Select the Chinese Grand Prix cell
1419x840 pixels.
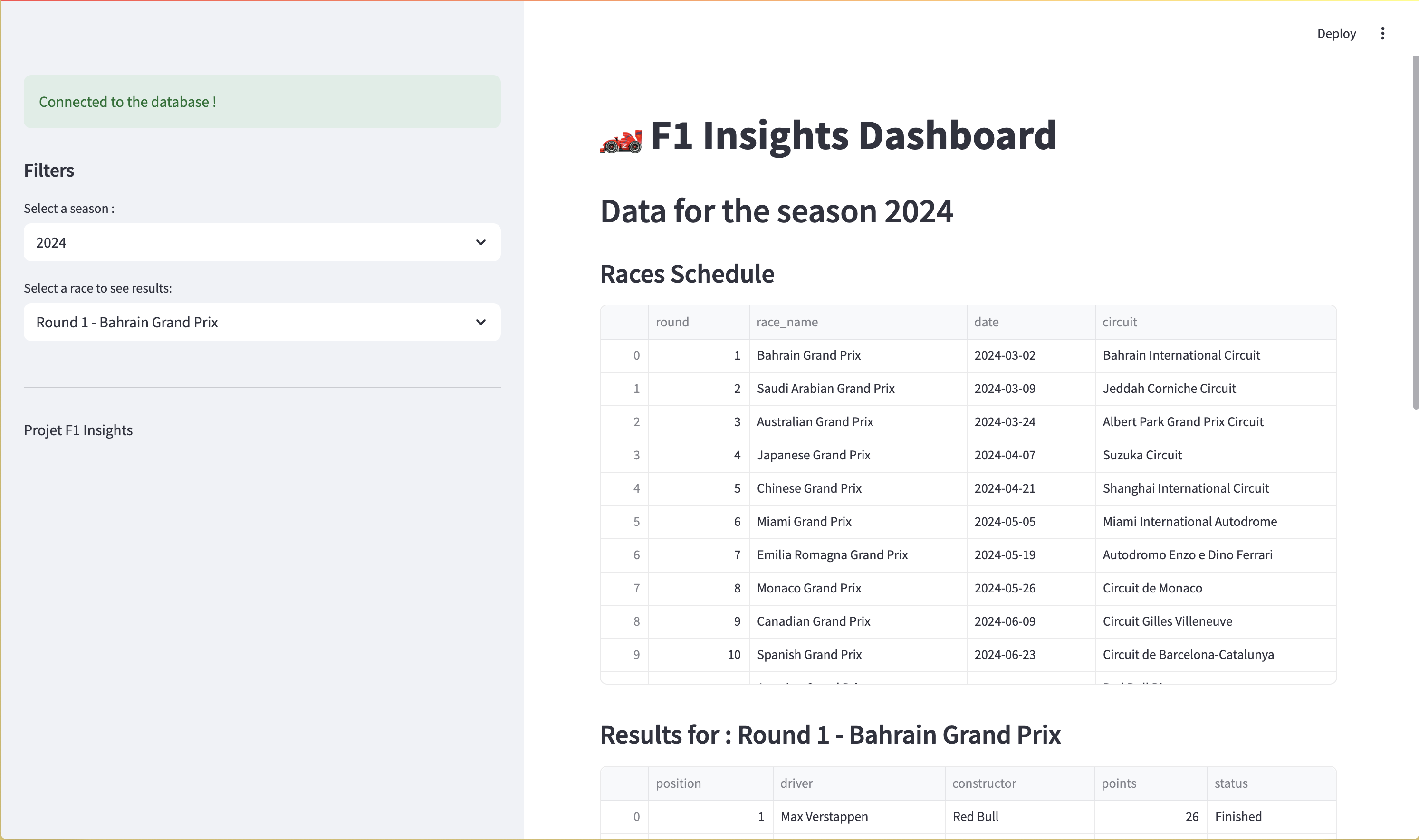[858, 488]
